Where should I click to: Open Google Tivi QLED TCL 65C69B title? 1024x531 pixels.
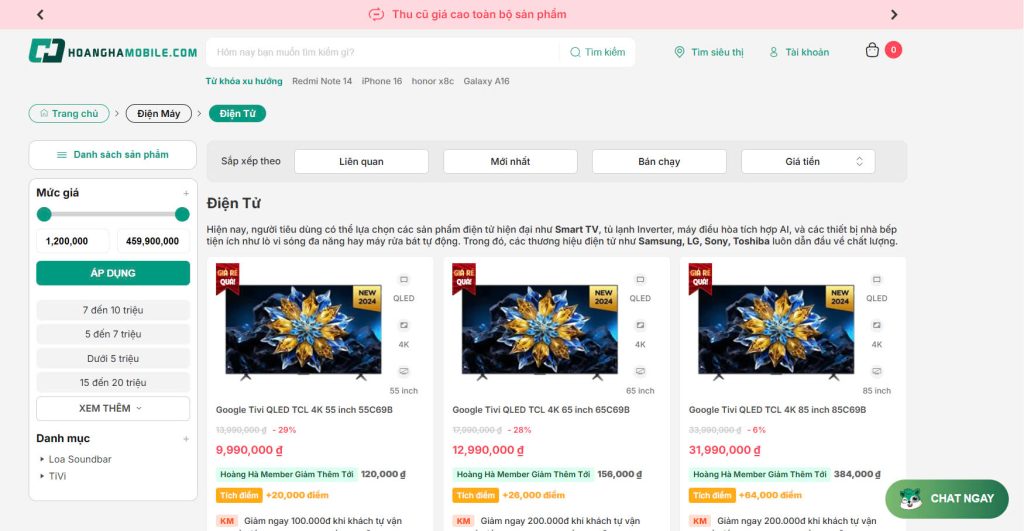tap(541, 410)
